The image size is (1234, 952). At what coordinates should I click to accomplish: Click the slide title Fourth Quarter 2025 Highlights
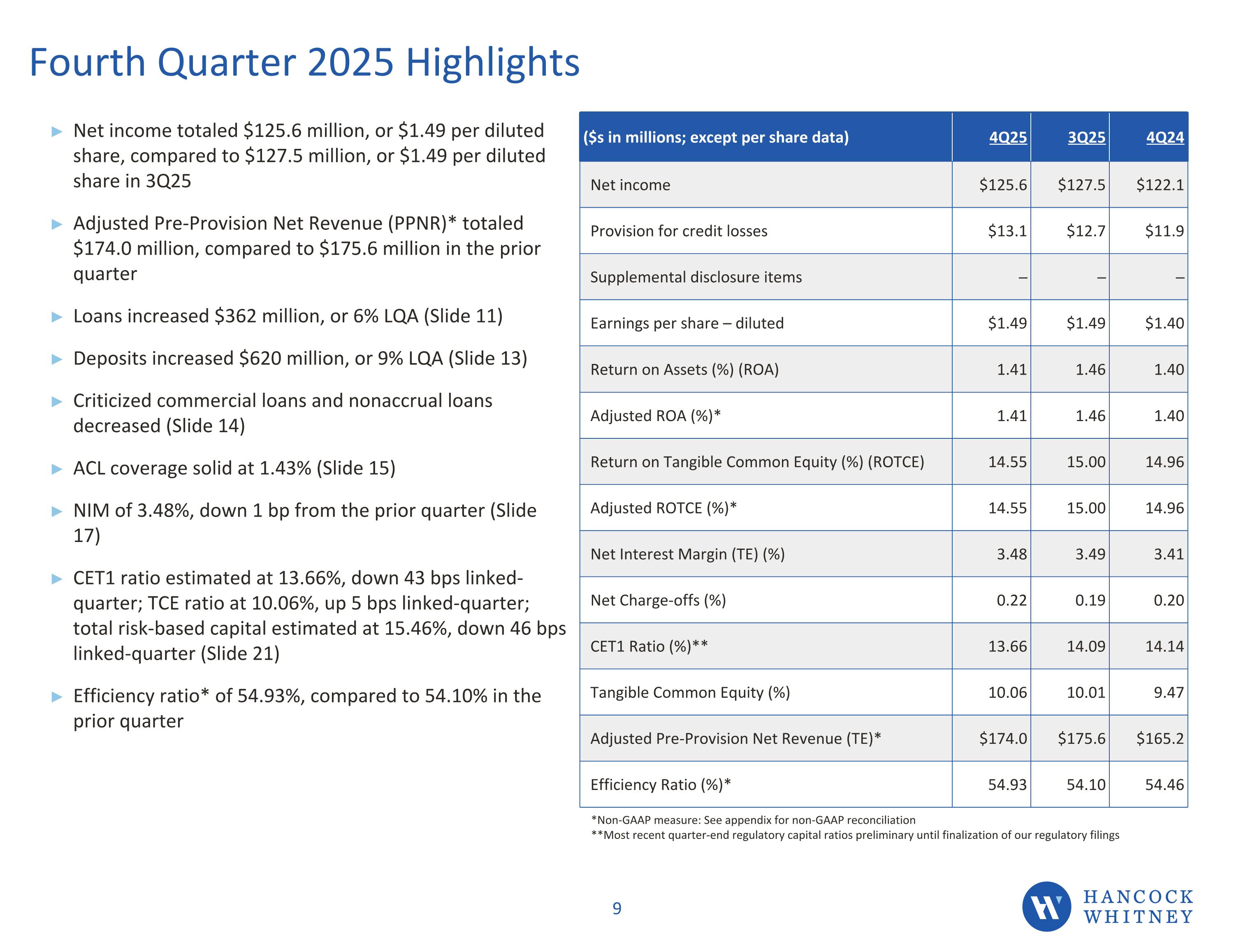(304, 62)
